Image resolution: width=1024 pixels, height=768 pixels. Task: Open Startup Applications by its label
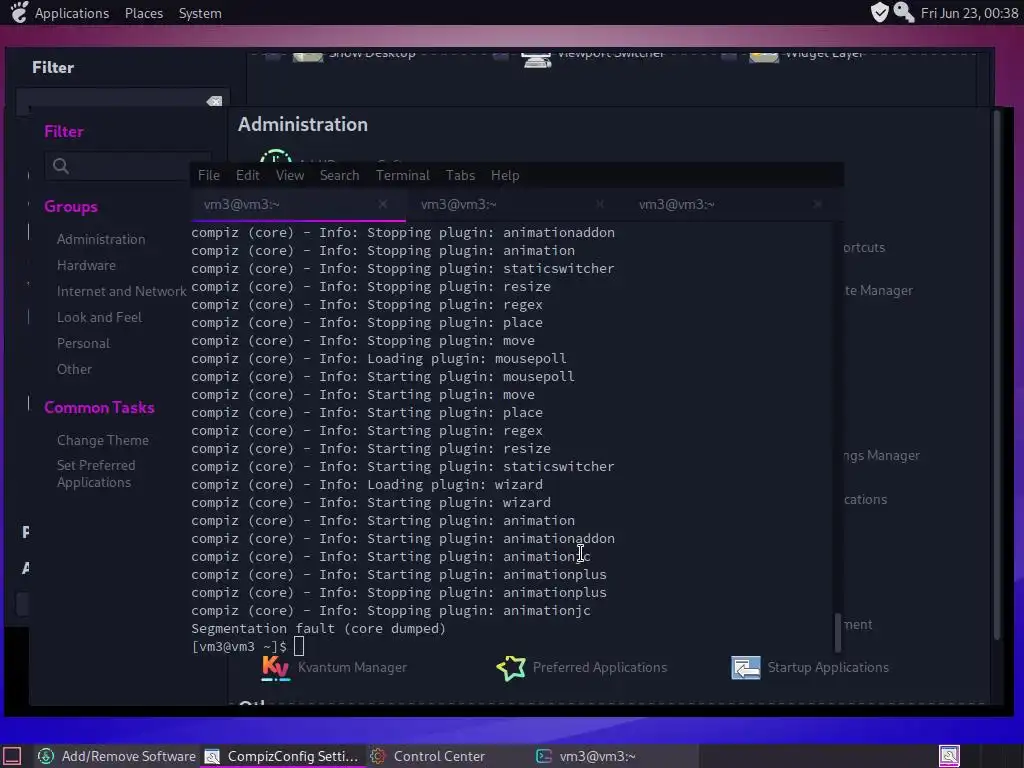(828, 667)
